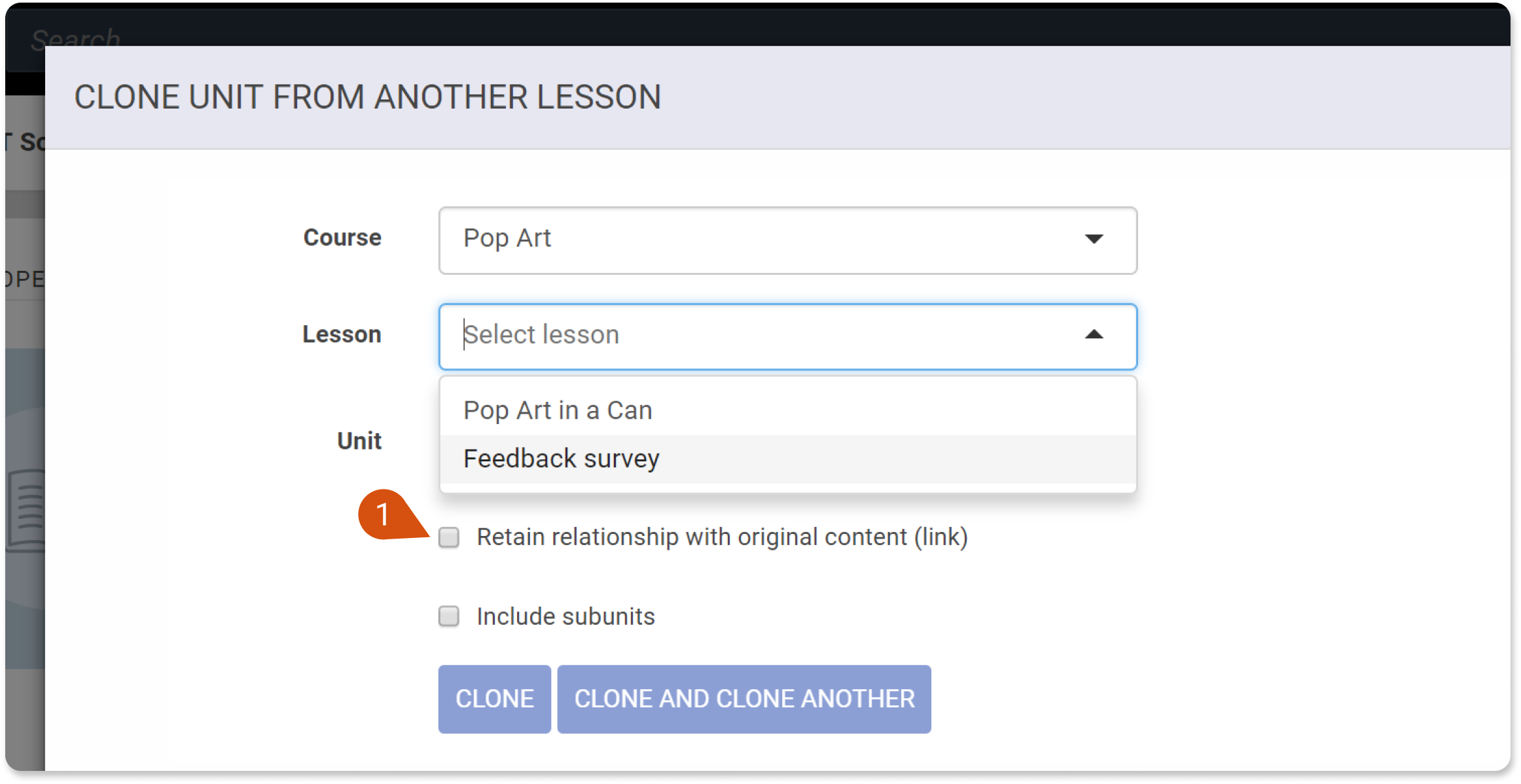Screen dimensions: 1521x784
Task: Click the Course dropdown caret arrow
Action: [1094, 238]
